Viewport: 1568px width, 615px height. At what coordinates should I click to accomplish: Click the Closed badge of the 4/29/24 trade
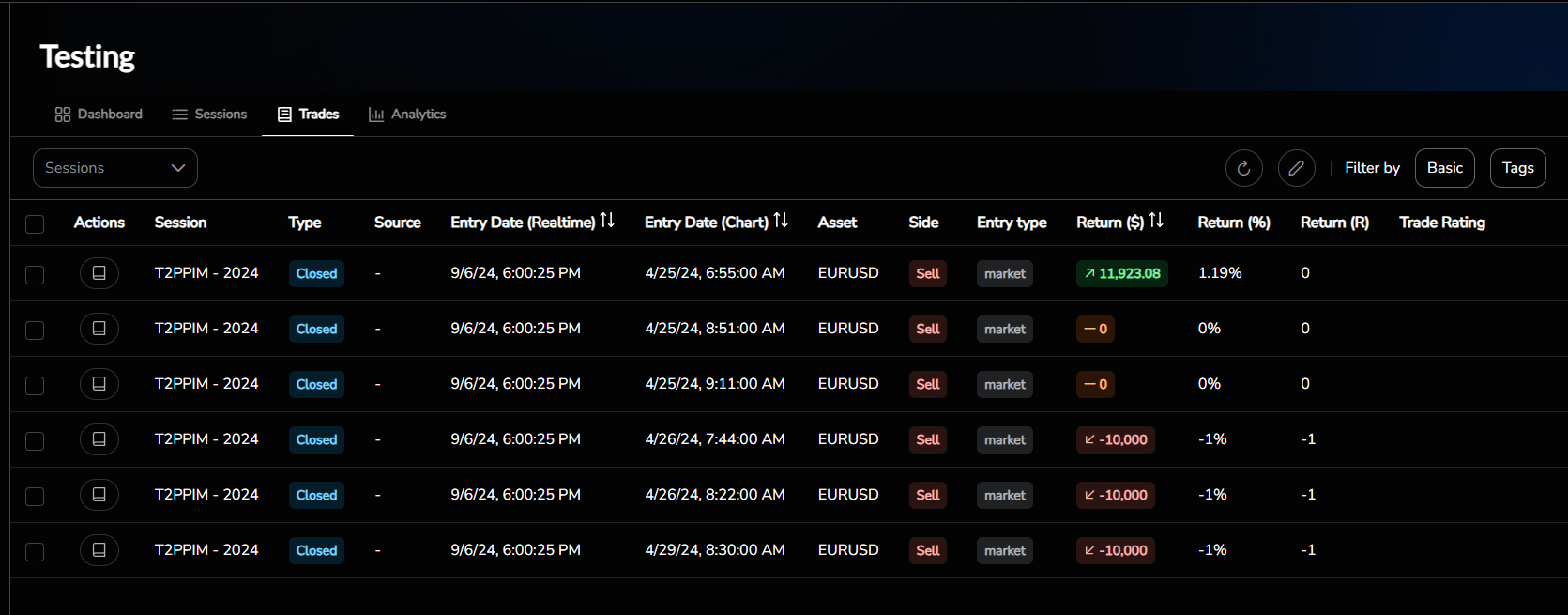pyautogui.click(x=316, y=550)
